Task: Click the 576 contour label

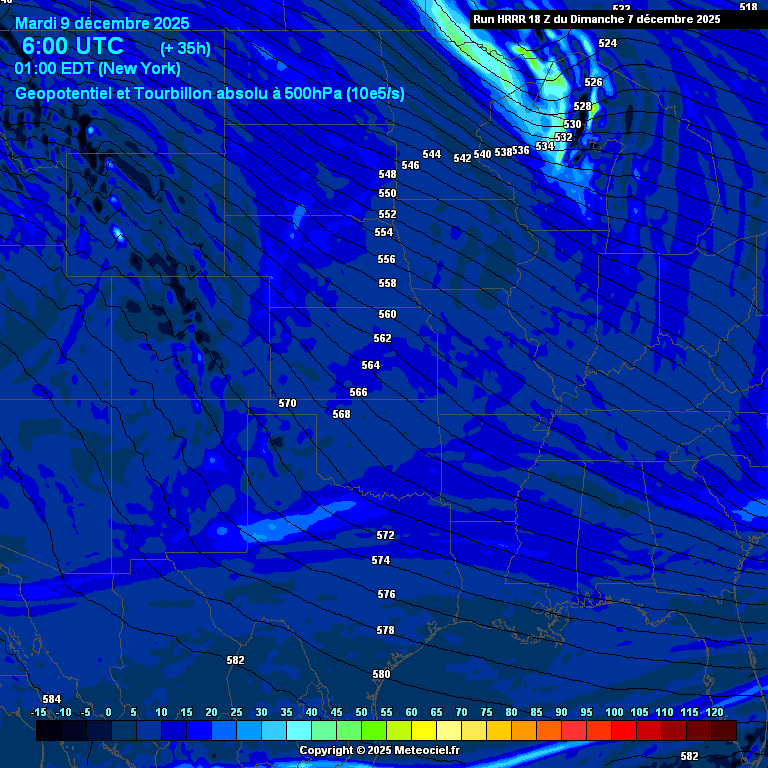Action: point(386,594)
